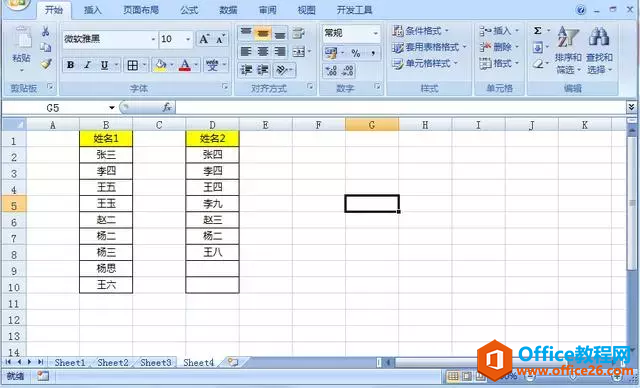Switch to the 页面布局 (Page Layout) tab
Viewport: 640px width, 388px height.
coord(141,10)
